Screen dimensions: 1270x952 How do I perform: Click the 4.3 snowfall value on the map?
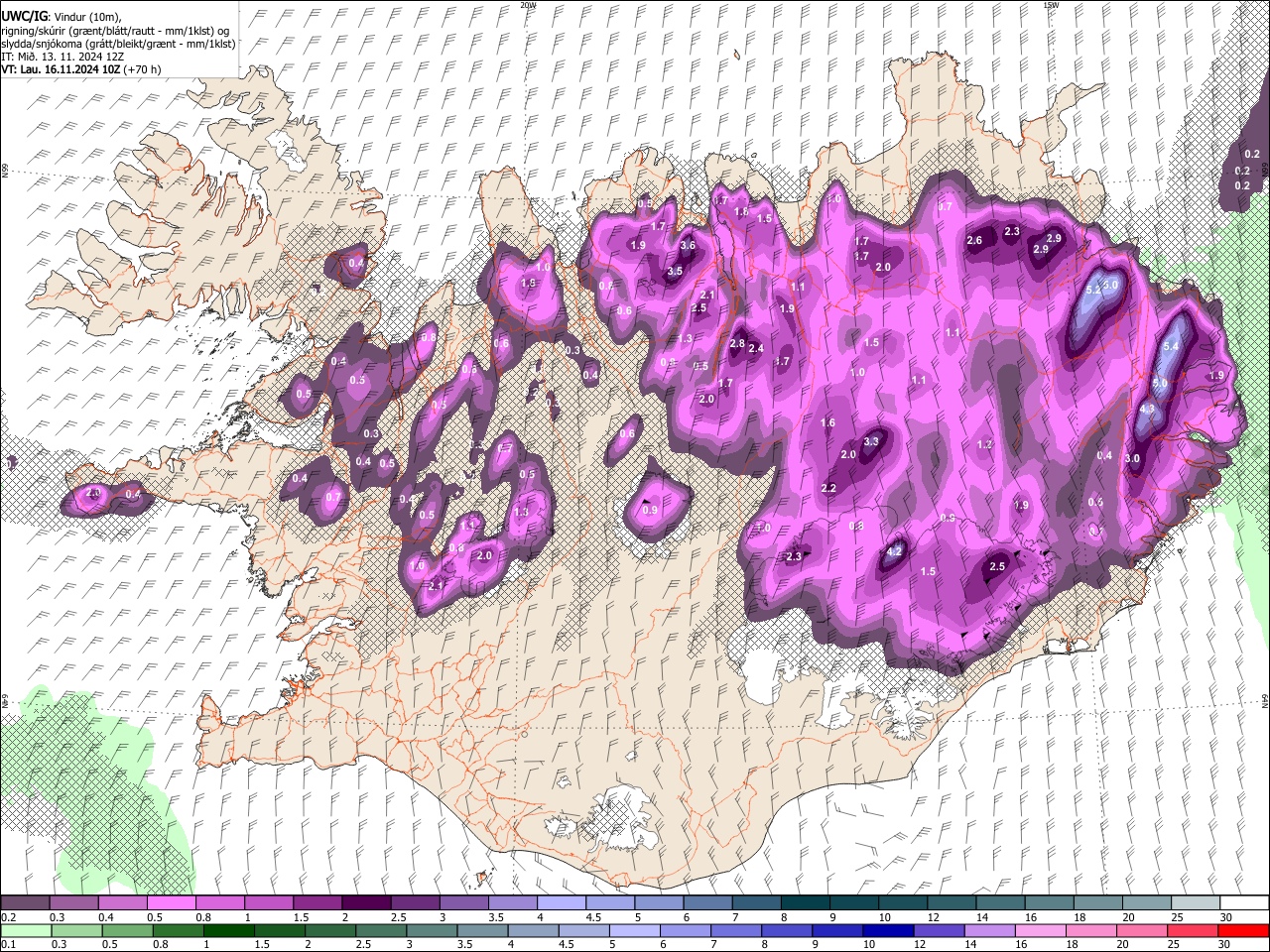[x=1147, y=409]
